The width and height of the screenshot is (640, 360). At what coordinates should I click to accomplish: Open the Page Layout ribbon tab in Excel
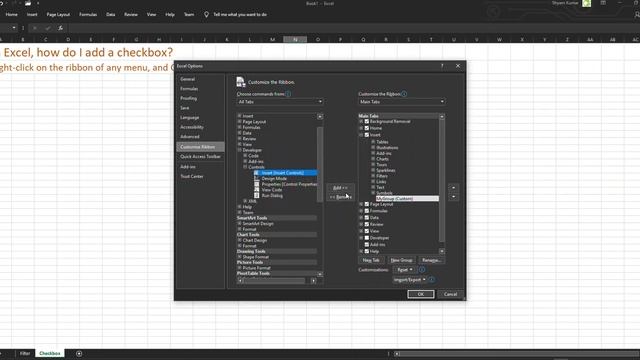(58, 15)
